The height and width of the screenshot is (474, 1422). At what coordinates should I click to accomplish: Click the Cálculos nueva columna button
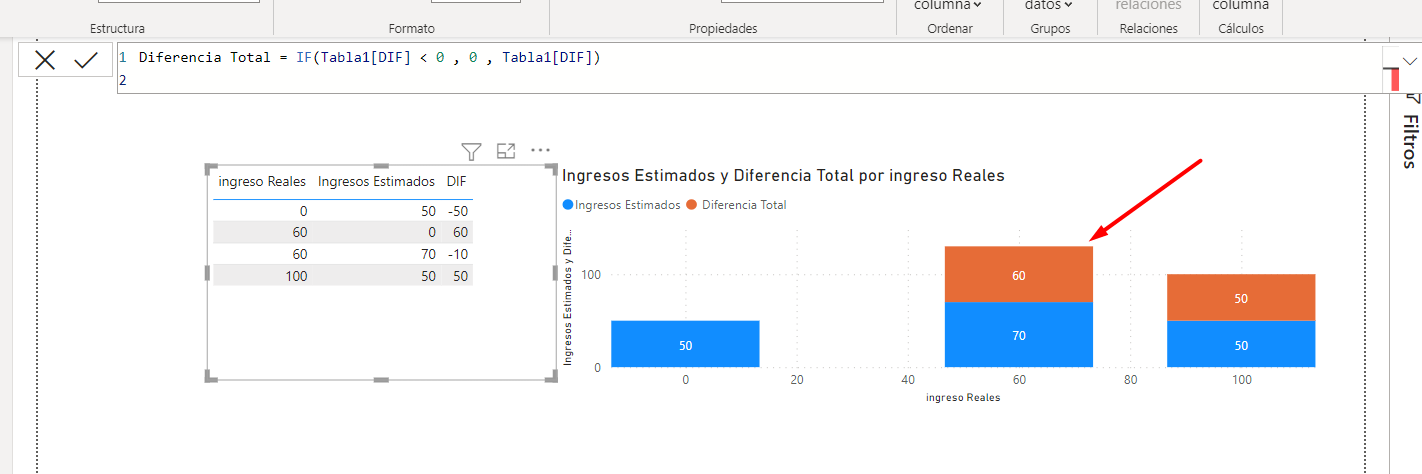click(x=1241, y=5)
